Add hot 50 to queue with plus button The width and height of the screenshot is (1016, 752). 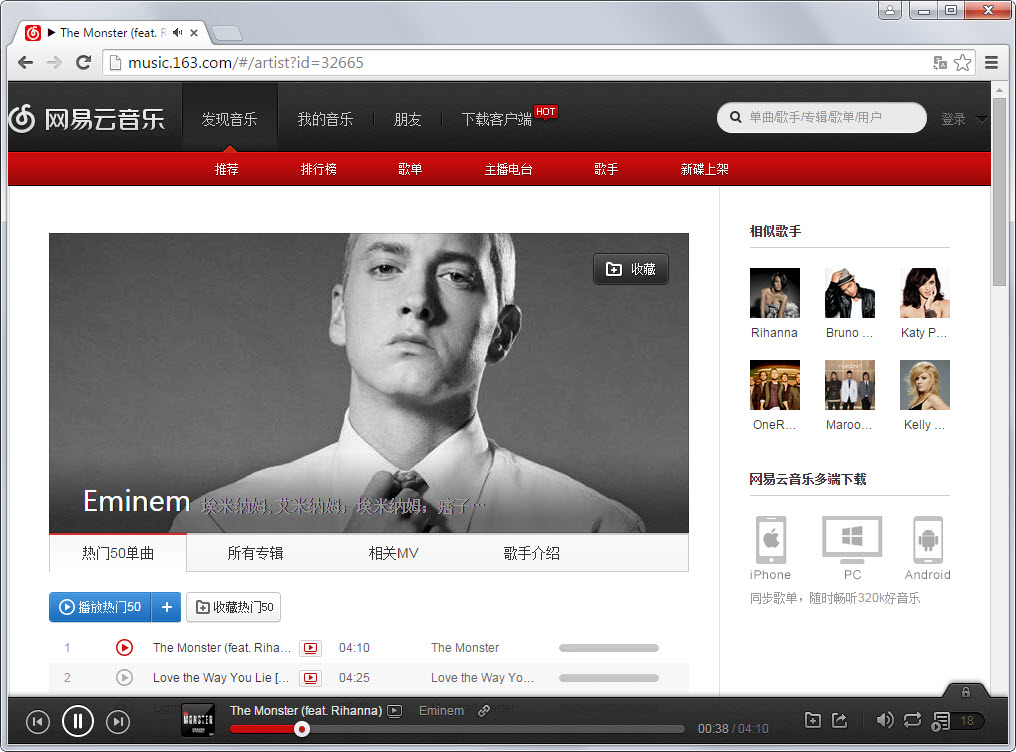point(167,607)
